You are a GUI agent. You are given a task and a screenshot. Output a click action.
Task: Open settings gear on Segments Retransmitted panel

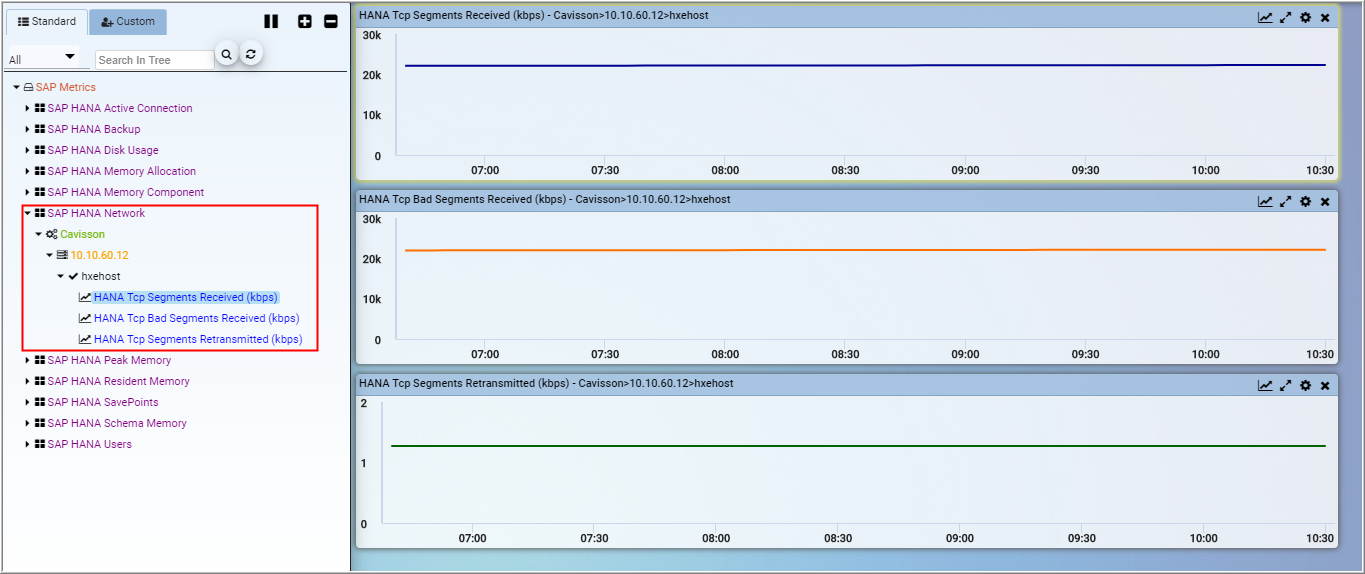coord(1305,385)
